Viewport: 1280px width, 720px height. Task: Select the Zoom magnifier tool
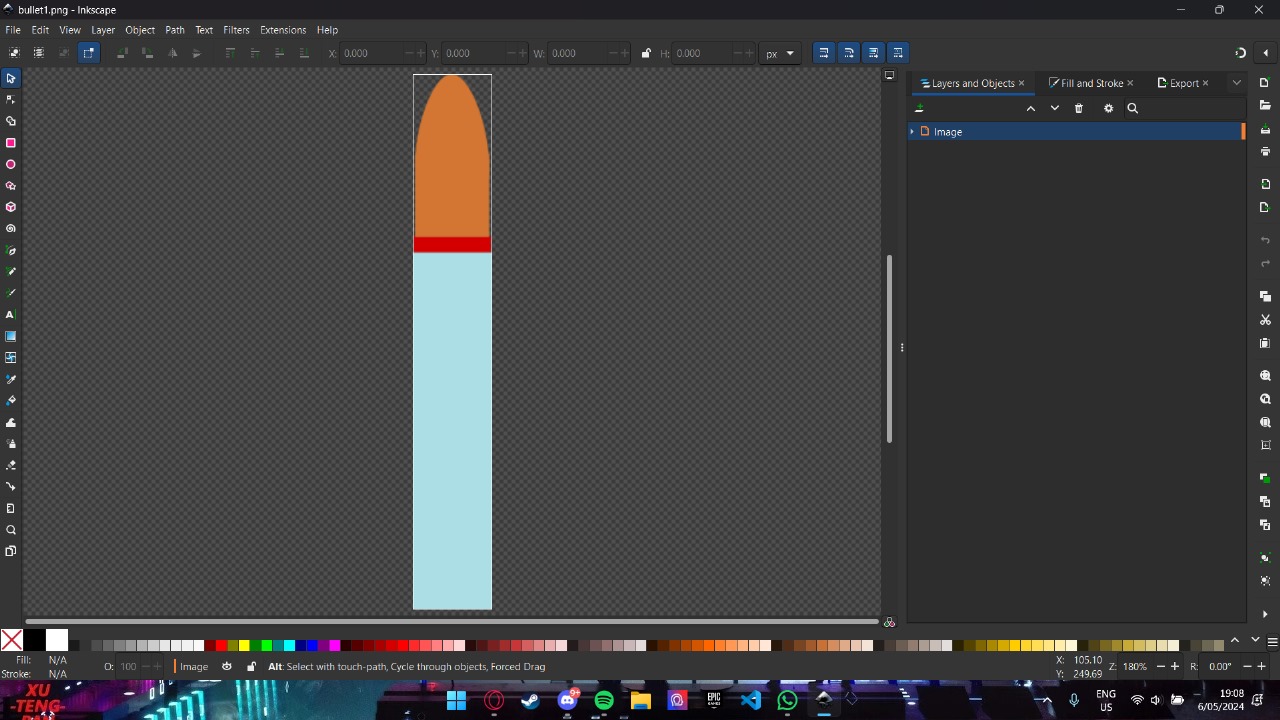[11, 530]
